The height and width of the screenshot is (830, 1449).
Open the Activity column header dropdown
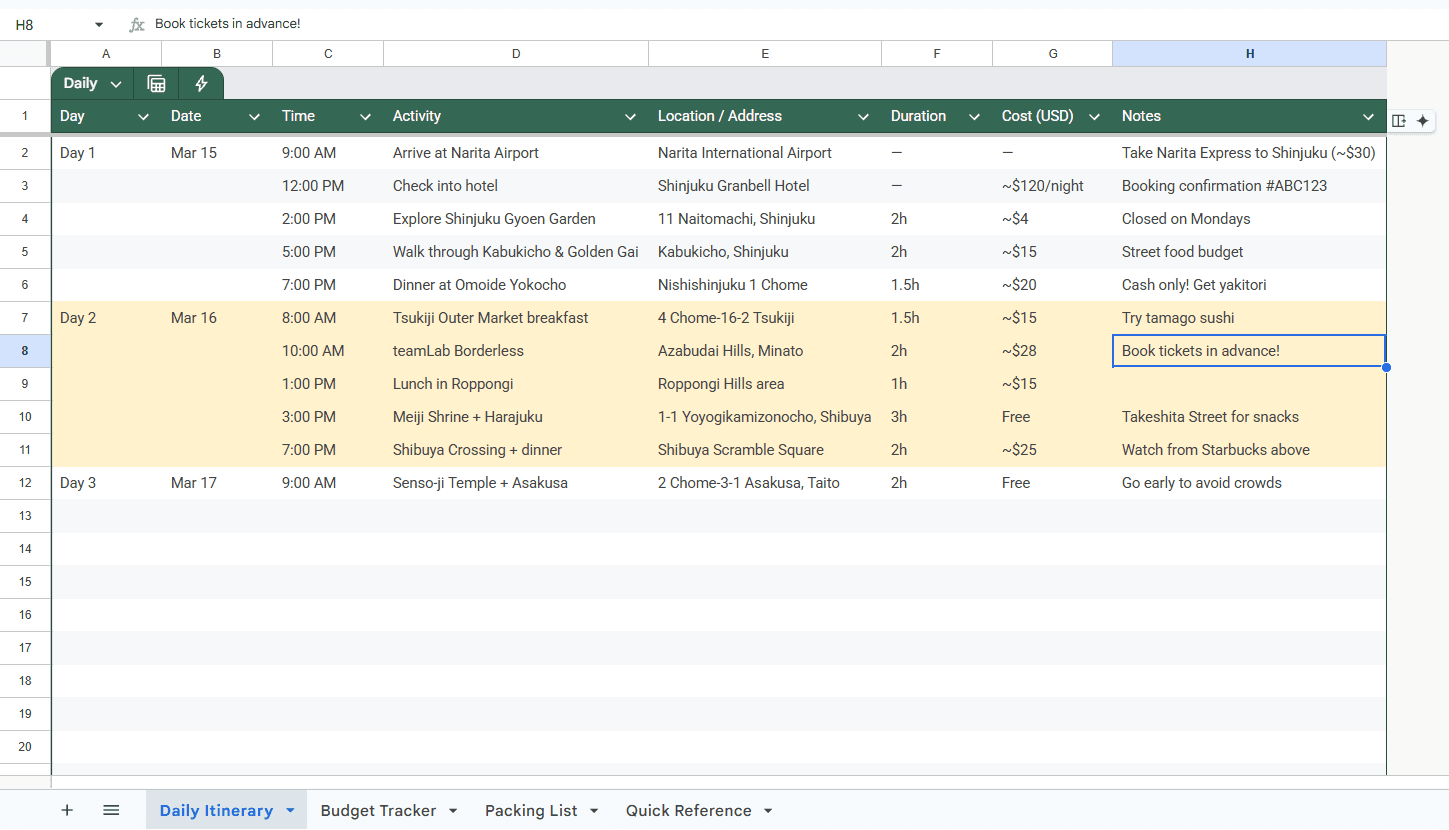[630, 117]
